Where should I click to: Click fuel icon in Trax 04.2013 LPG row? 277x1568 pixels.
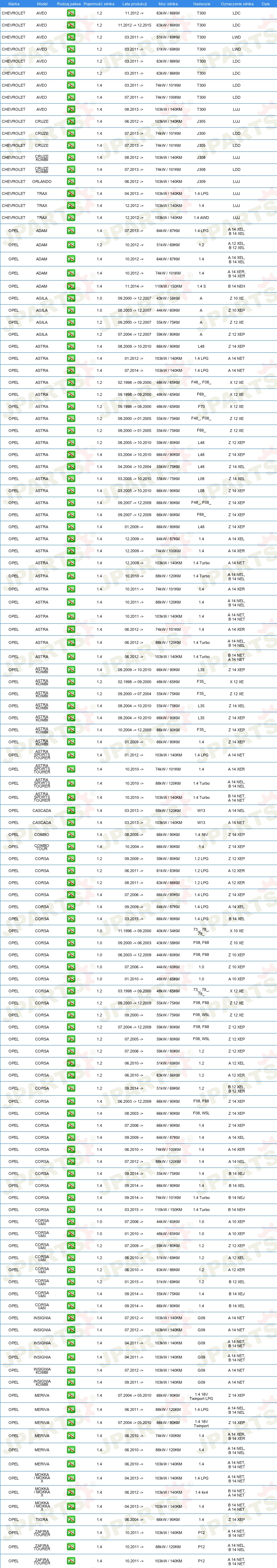[x=71, y=194]
